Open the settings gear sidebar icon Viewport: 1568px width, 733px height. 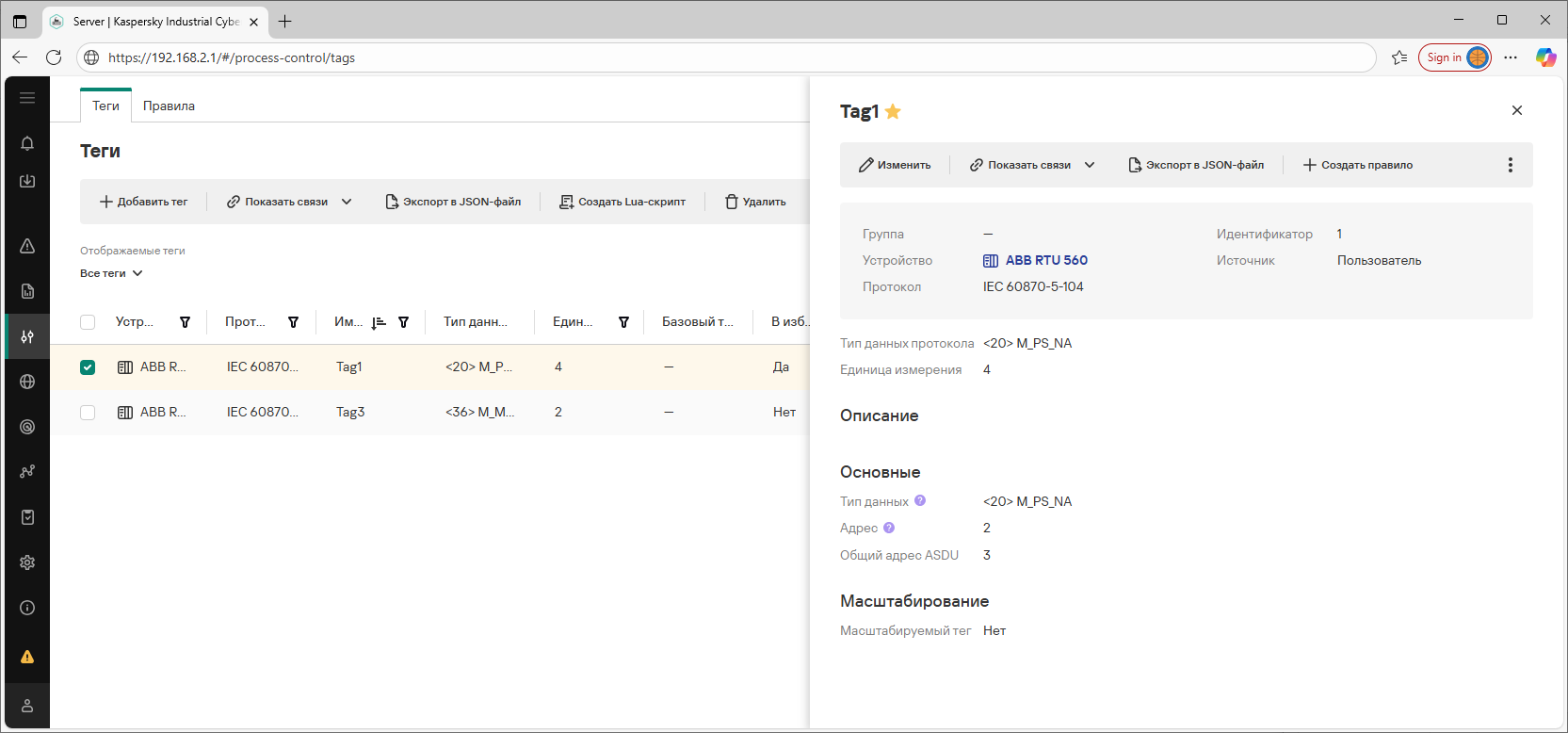(x=27, y=562)
